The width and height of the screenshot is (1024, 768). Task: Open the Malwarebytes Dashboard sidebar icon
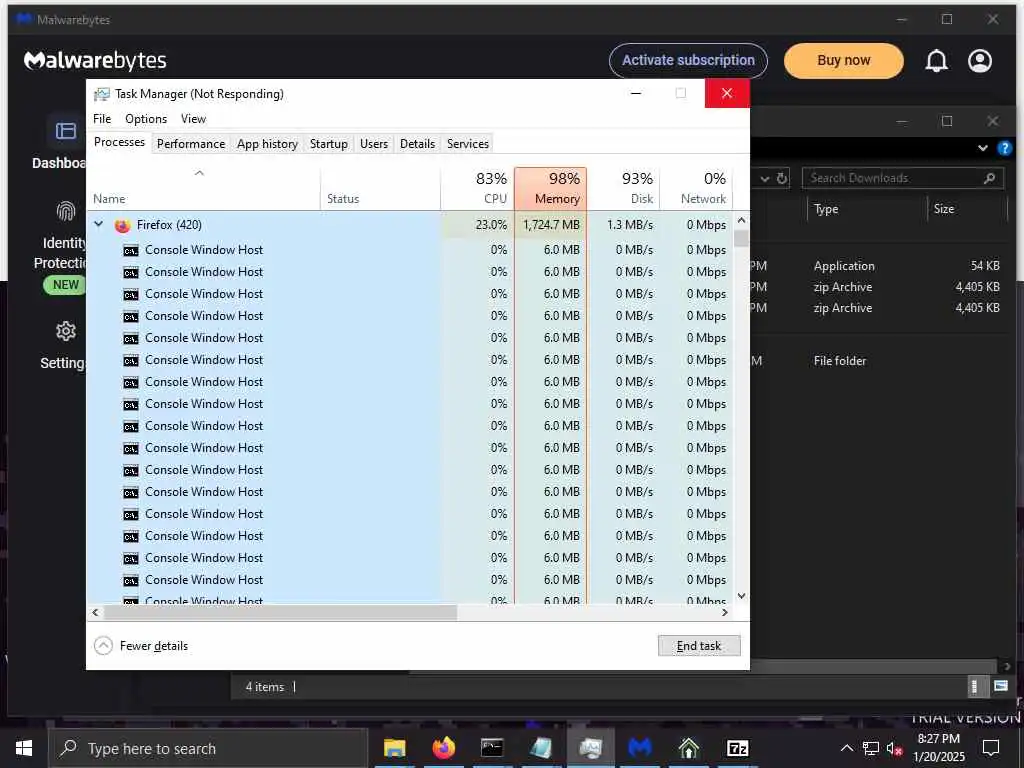[x=65, y=131]
